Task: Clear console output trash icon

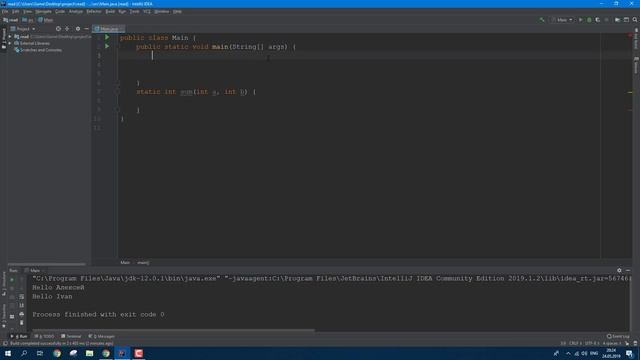Action: [x=22, y=322]
